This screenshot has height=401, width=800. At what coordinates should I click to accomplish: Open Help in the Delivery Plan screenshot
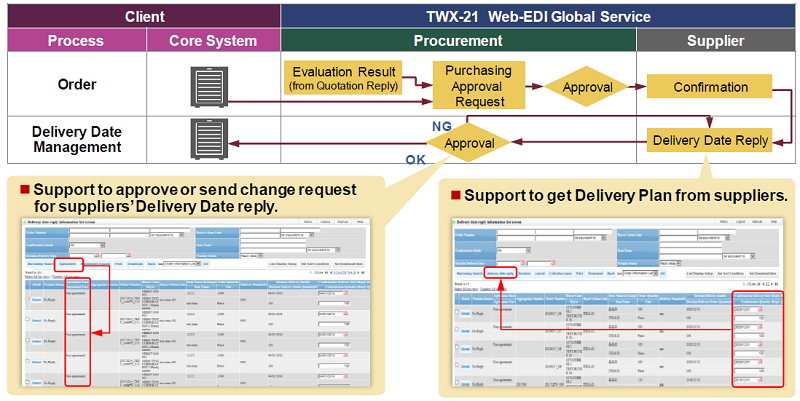tap(773, 221)
